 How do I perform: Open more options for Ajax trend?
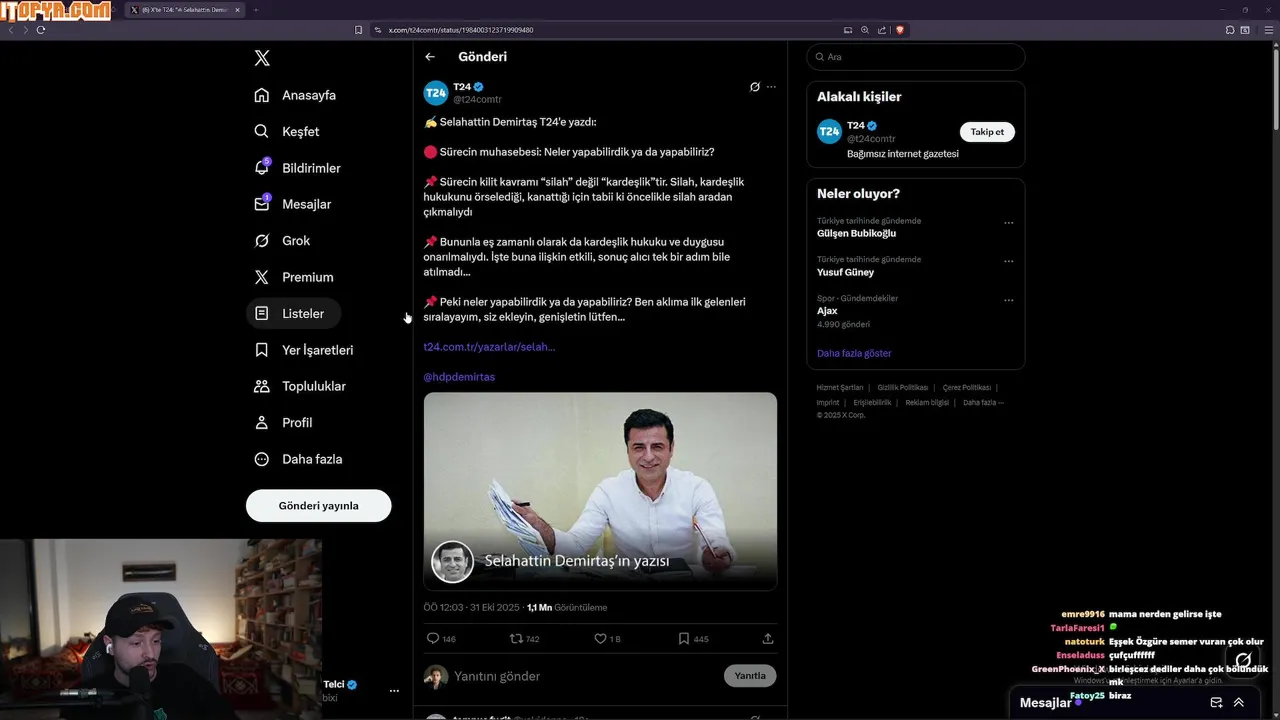click(1008, 300)
